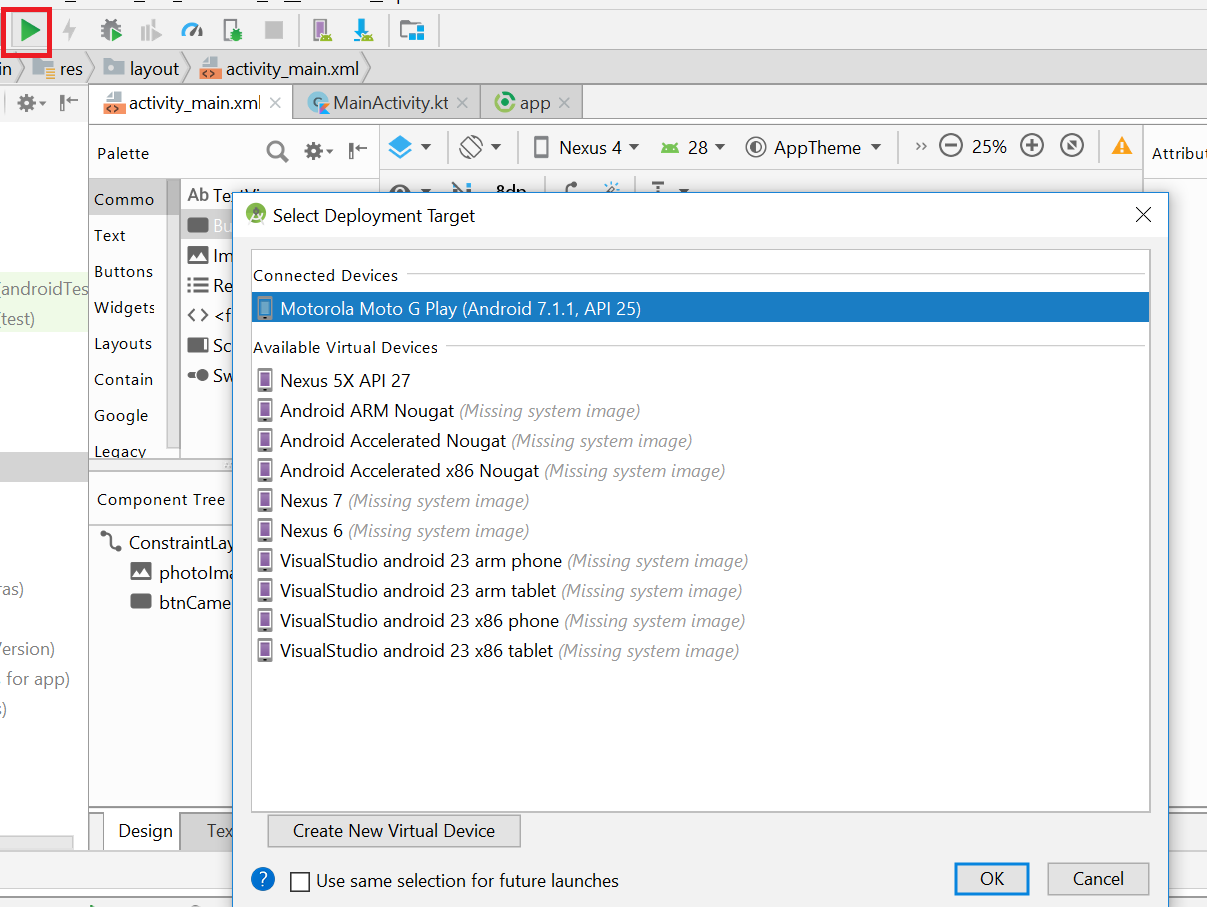Select Widgets palette category
This screenshot has width=1207, height=907.
(125, 307)
